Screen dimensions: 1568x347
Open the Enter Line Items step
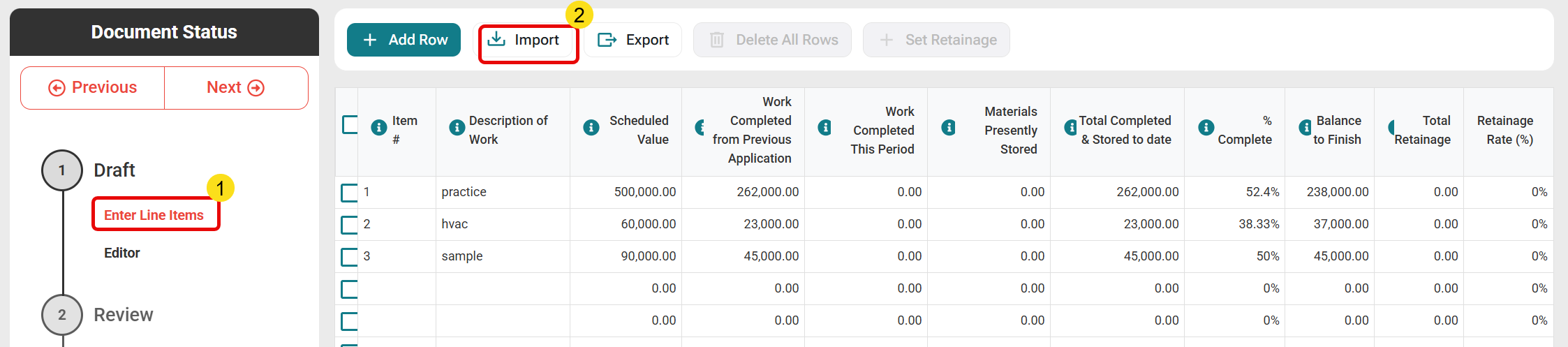(x=154, y=215)
